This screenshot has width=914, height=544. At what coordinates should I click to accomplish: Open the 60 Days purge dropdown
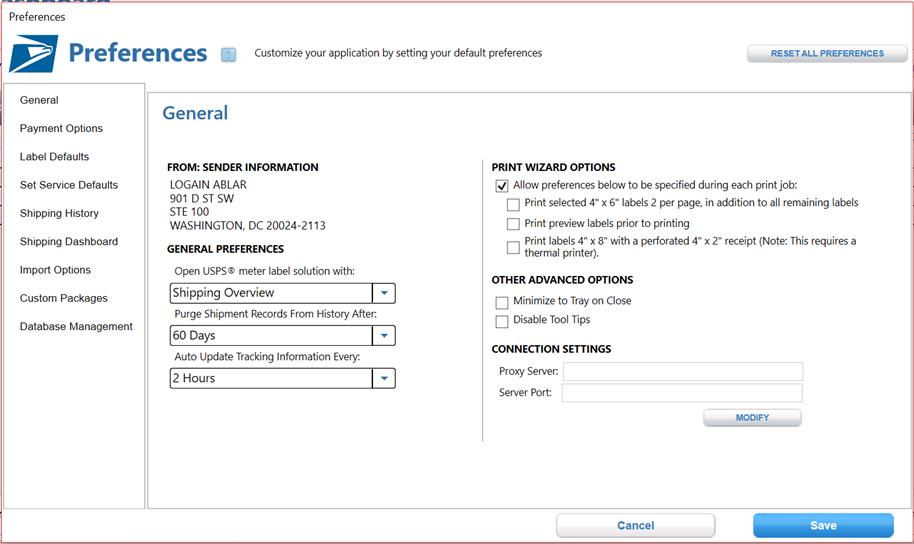tap(384, 335)
